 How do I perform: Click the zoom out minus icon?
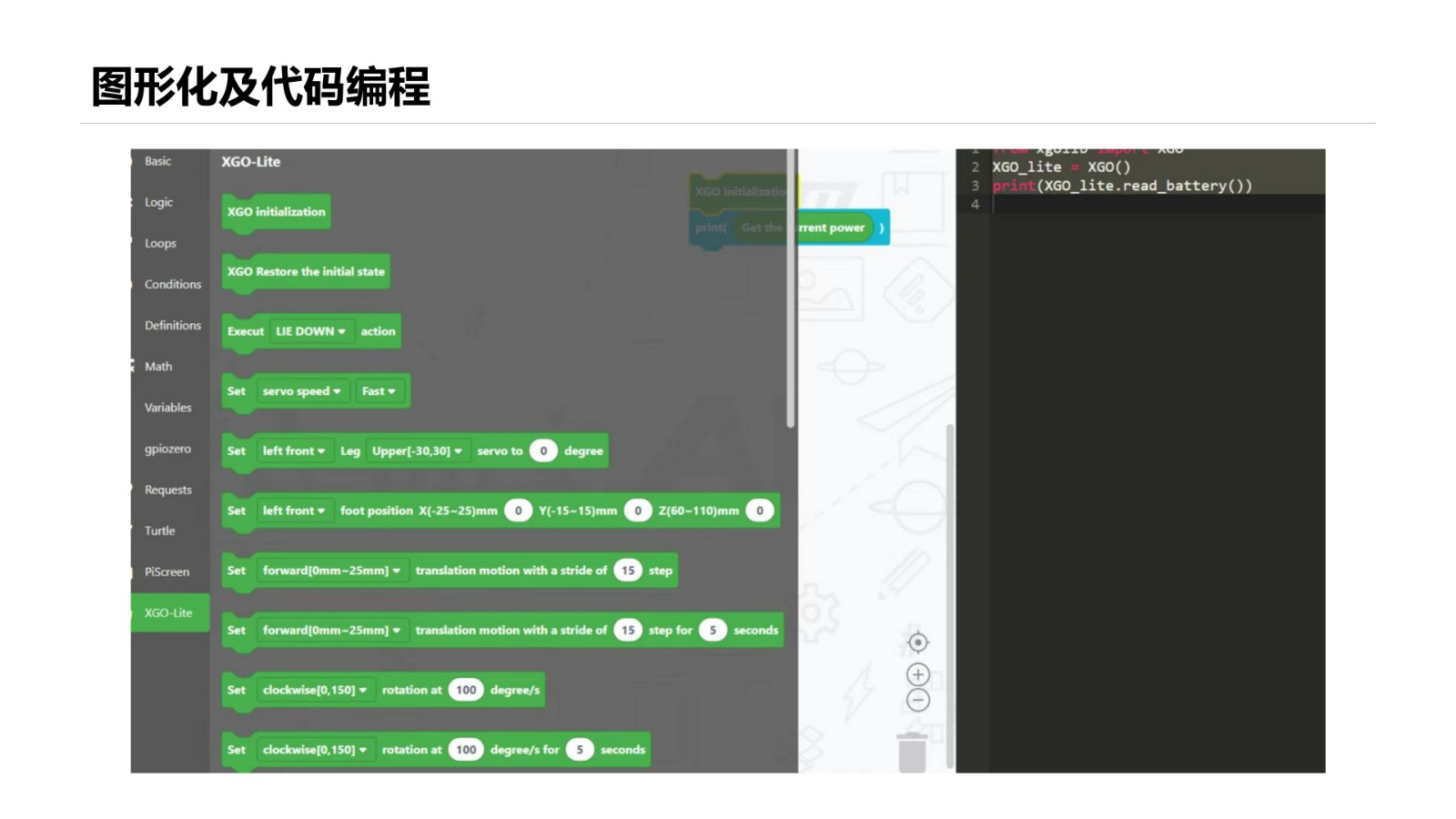point(917,700)
